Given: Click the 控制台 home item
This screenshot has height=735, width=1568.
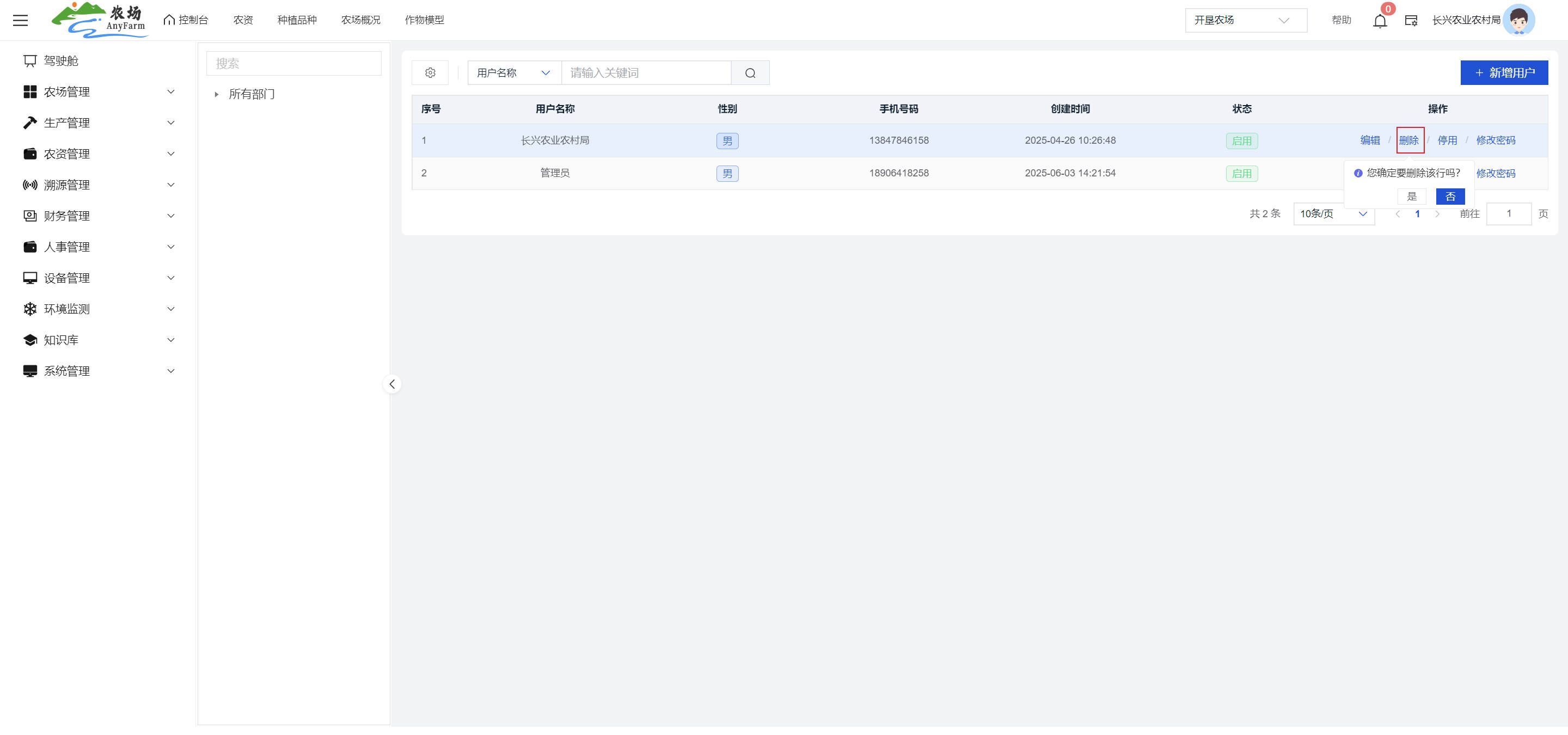Looking at the screenshot, I should pos(186,20).
